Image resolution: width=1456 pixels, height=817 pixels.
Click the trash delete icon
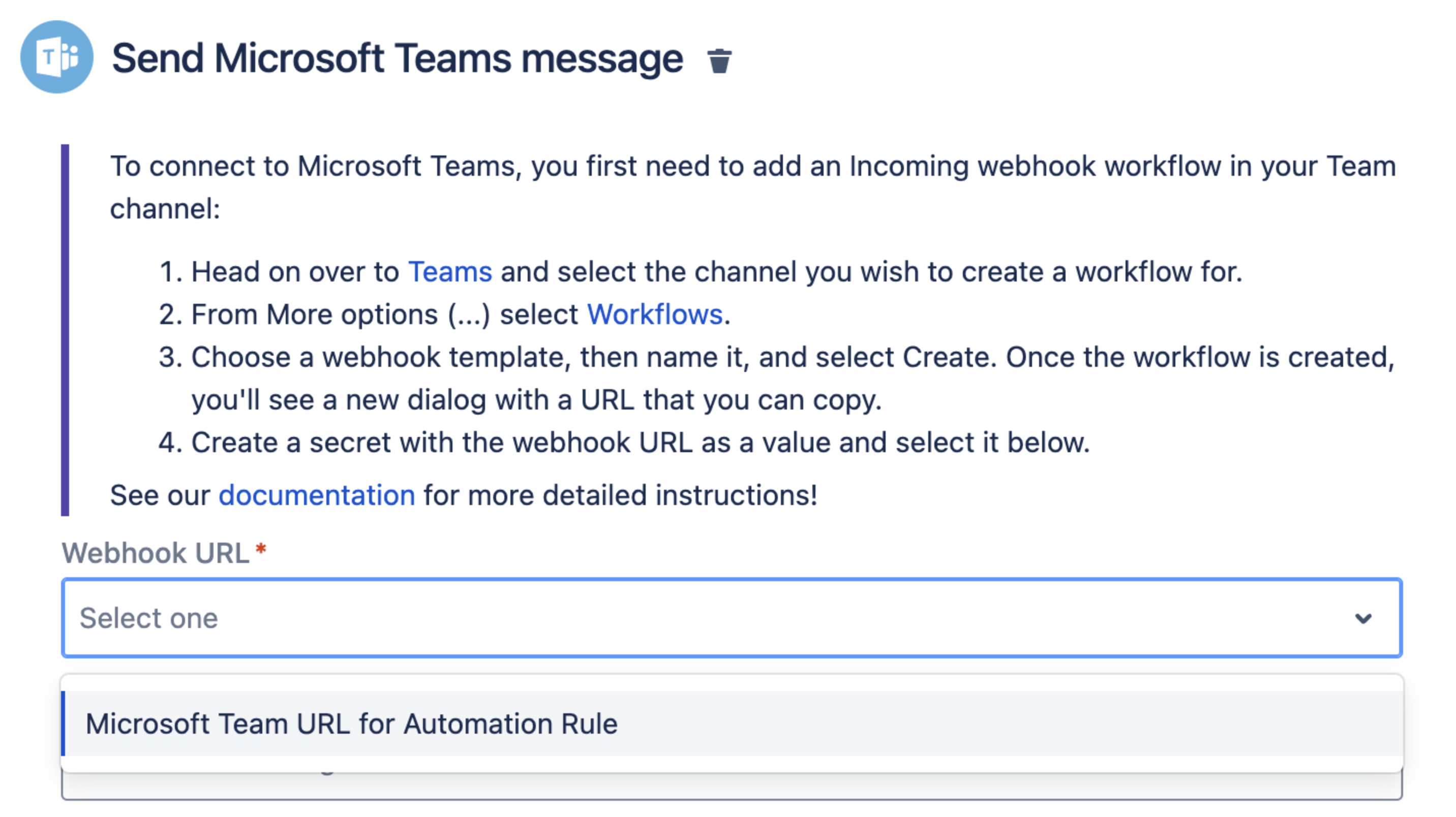tap(719, 60)
